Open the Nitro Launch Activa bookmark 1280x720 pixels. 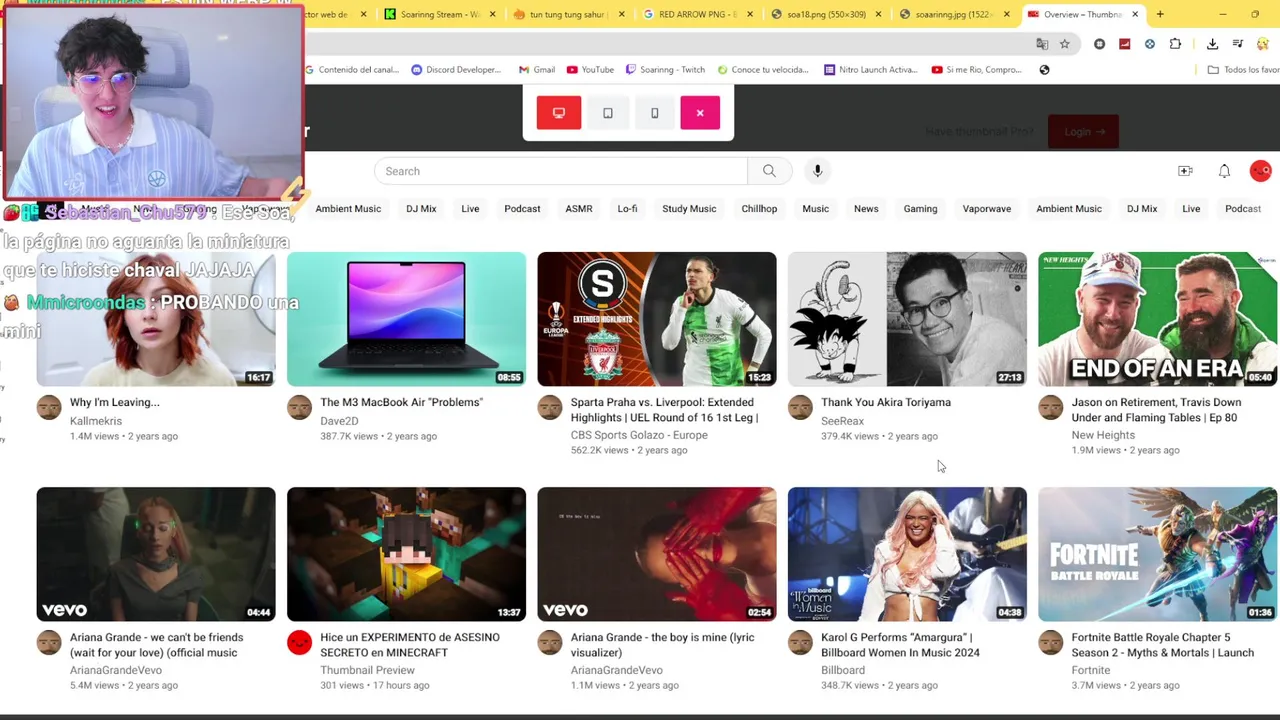click(870, 70)
